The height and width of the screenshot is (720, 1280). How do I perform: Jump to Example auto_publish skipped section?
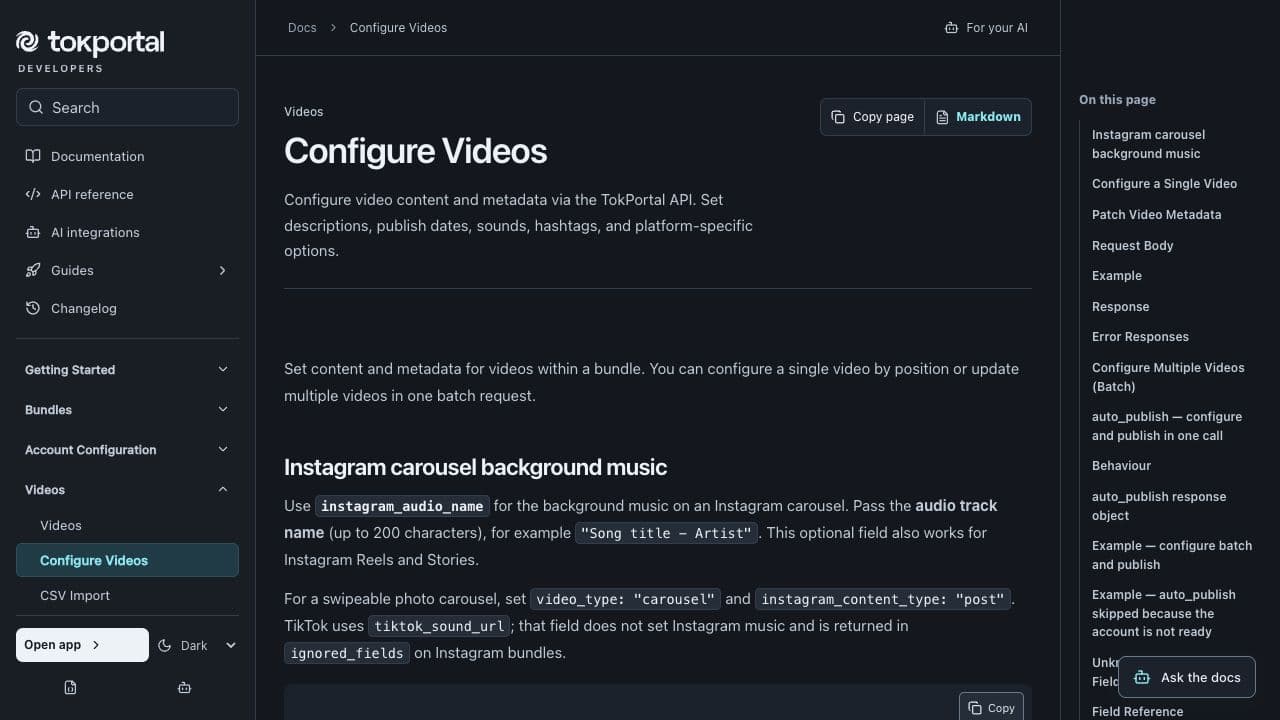(x=1164, y=613)
